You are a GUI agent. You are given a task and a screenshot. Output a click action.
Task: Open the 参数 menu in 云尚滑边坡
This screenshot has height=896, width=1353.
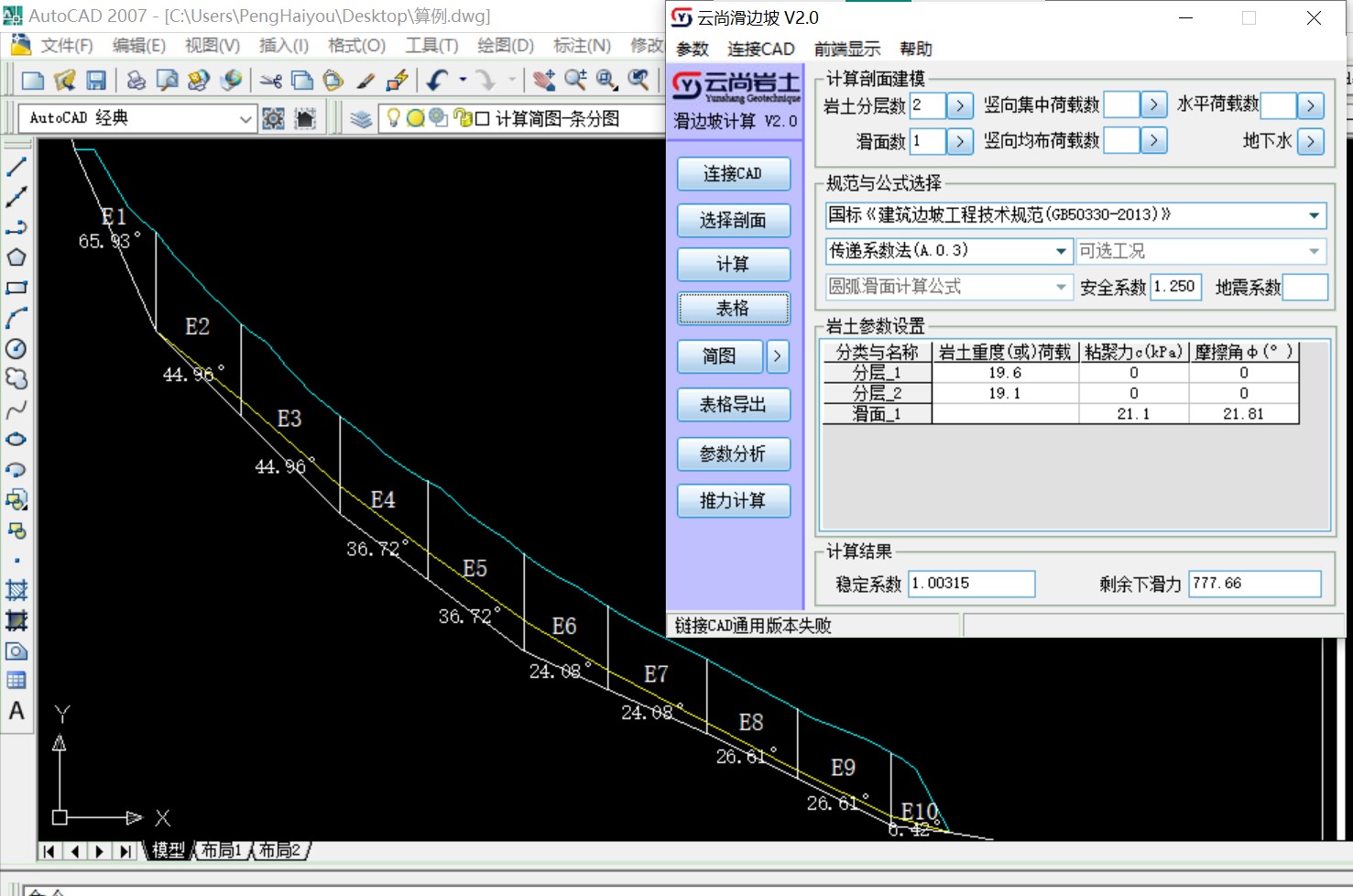tap(693, 49)
